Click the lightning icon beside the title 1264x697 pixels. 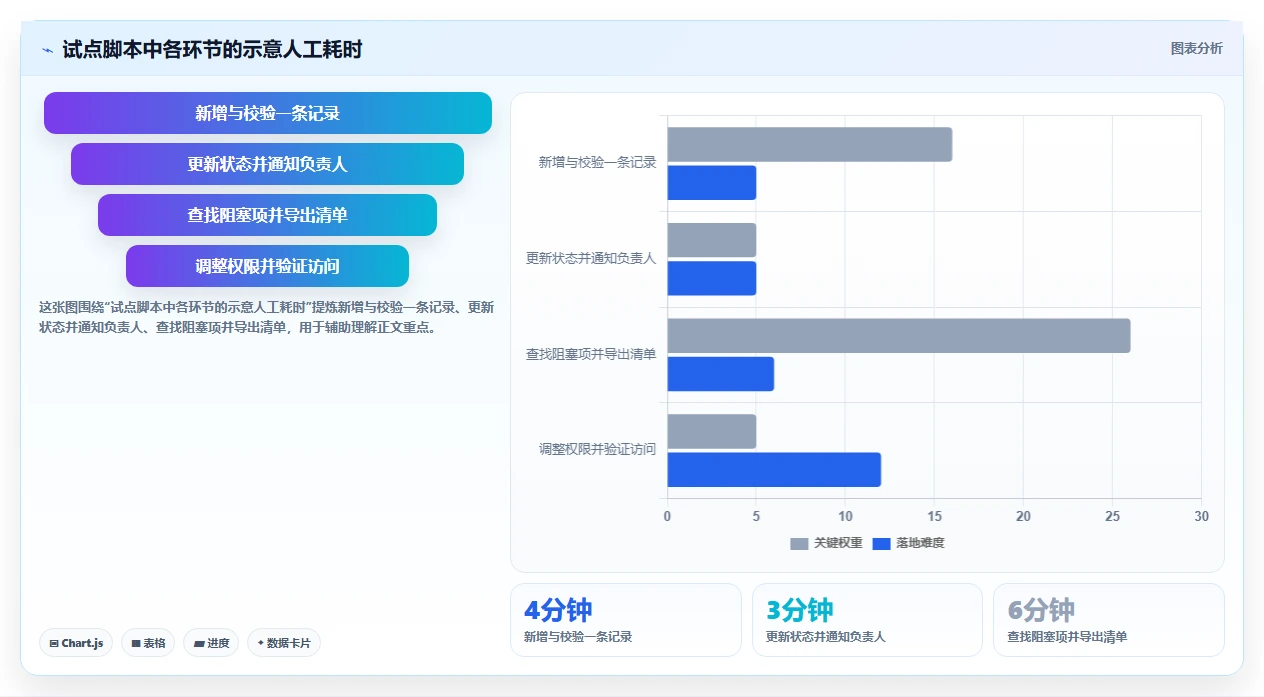pos(47,49)
